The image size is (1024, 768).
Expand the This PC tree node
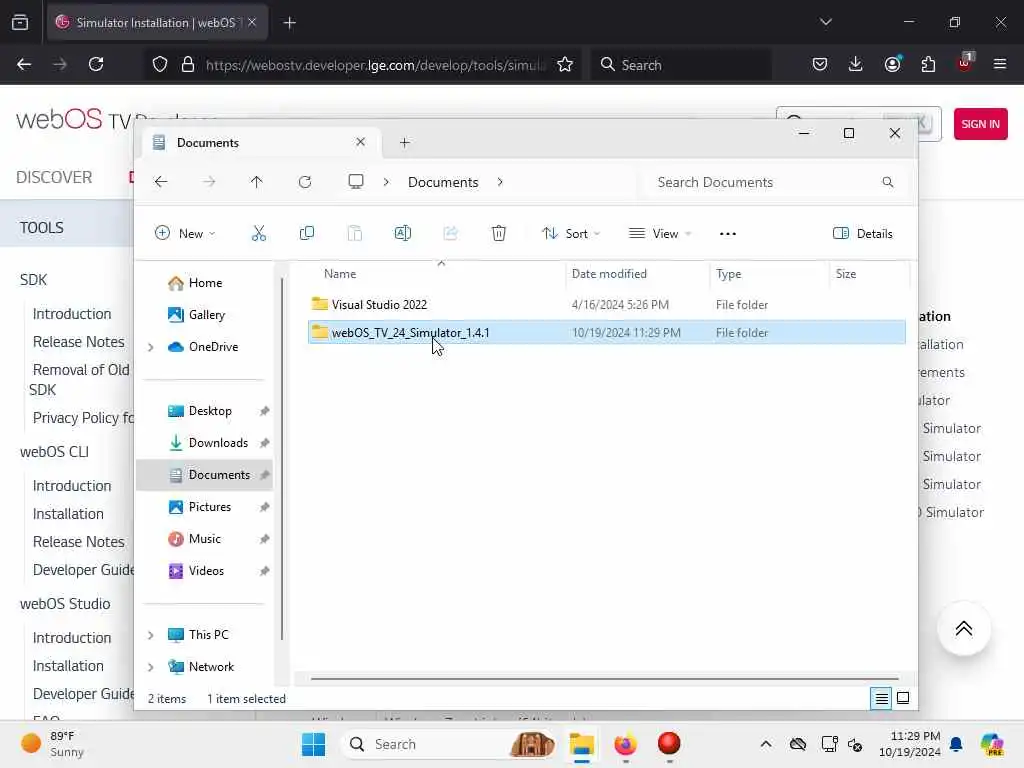click(x=151, y=635)
